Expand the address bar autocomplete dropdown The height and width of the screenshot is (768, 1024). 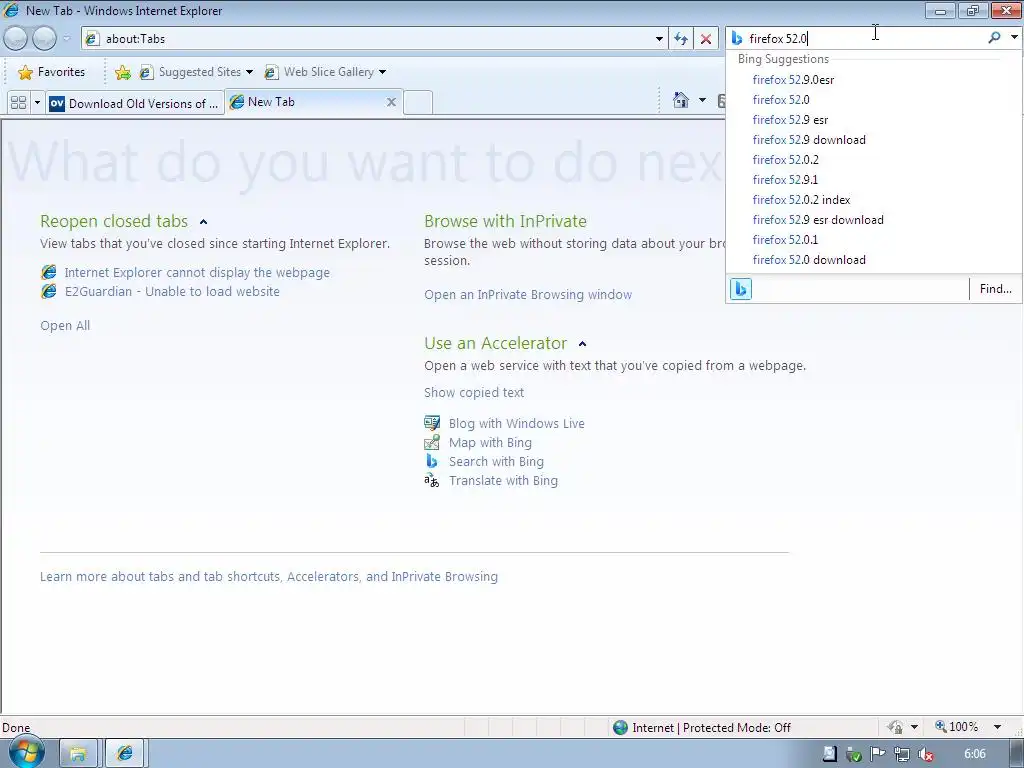[659, 39]
